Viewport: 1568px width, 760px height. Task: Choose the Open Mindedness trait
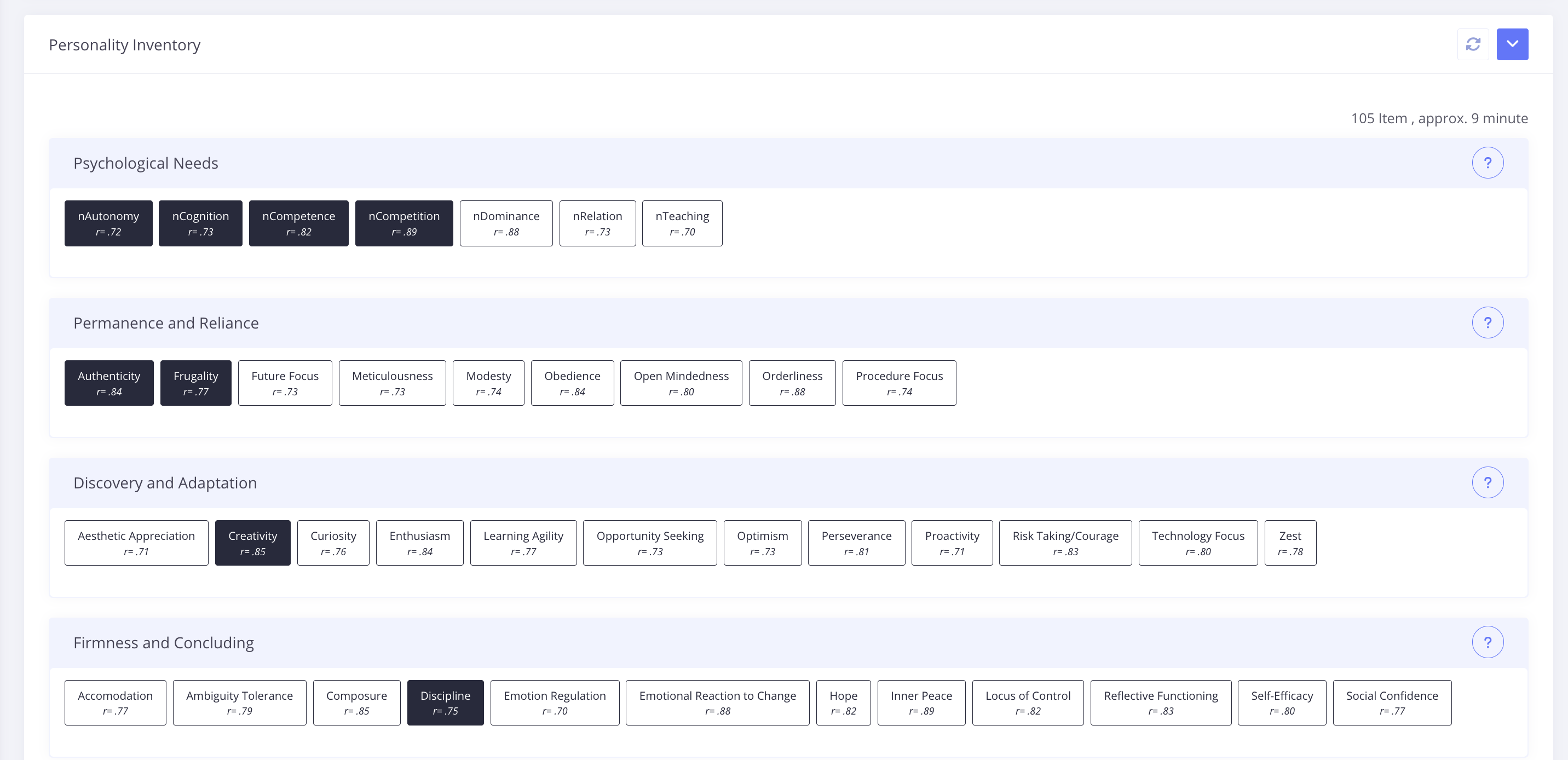681,383
